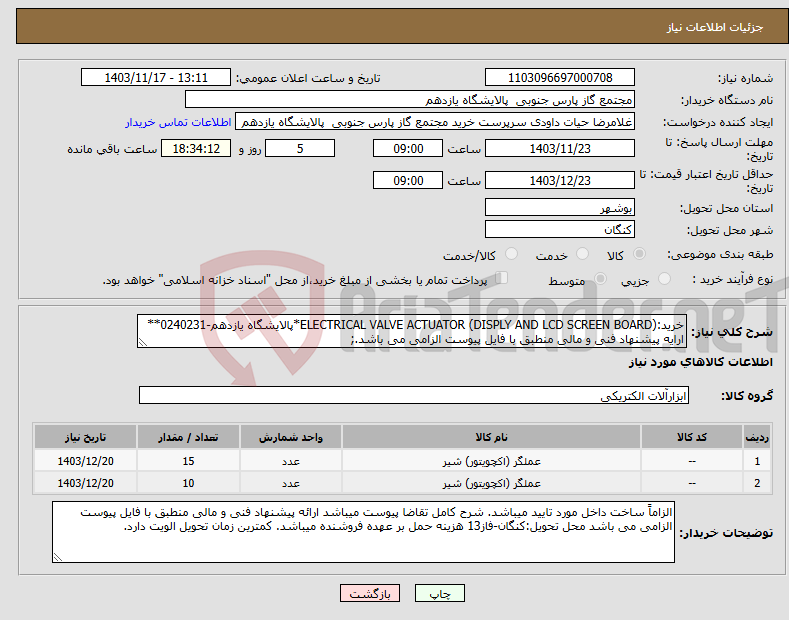
Task: Click the price validity hour 09:00 field
Action: 408,180
